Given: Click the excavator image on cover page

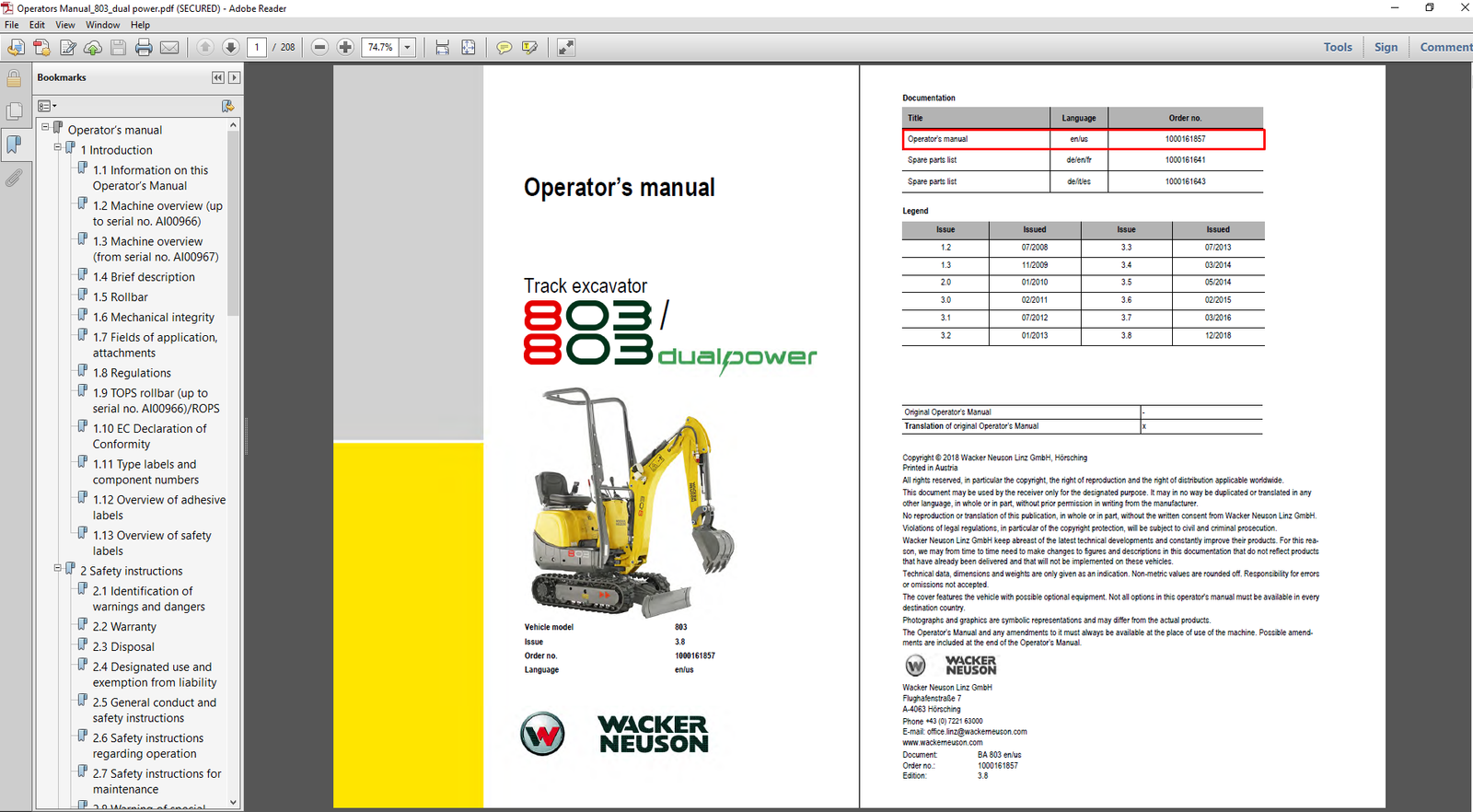Looking at the screenshot, I should point(631,502).
